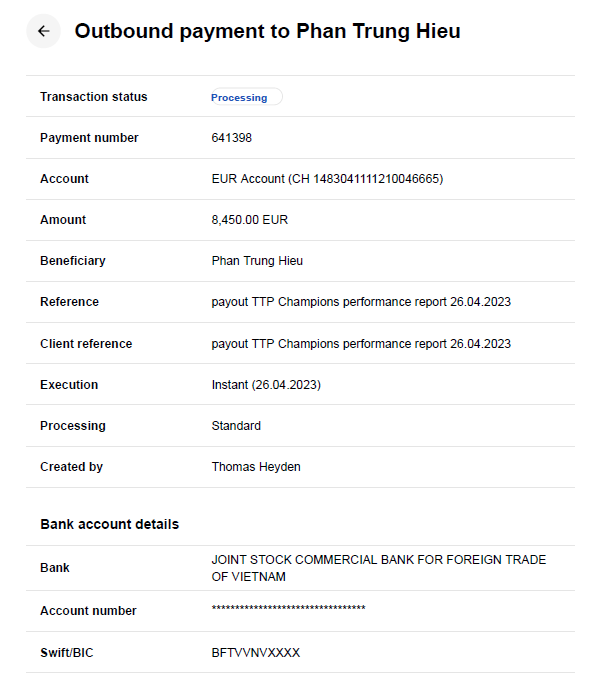The height and width of the screenshot is (686, 611).
Task: Click Swift code BFTVVNVXXXX
Action: click(256, 653)
